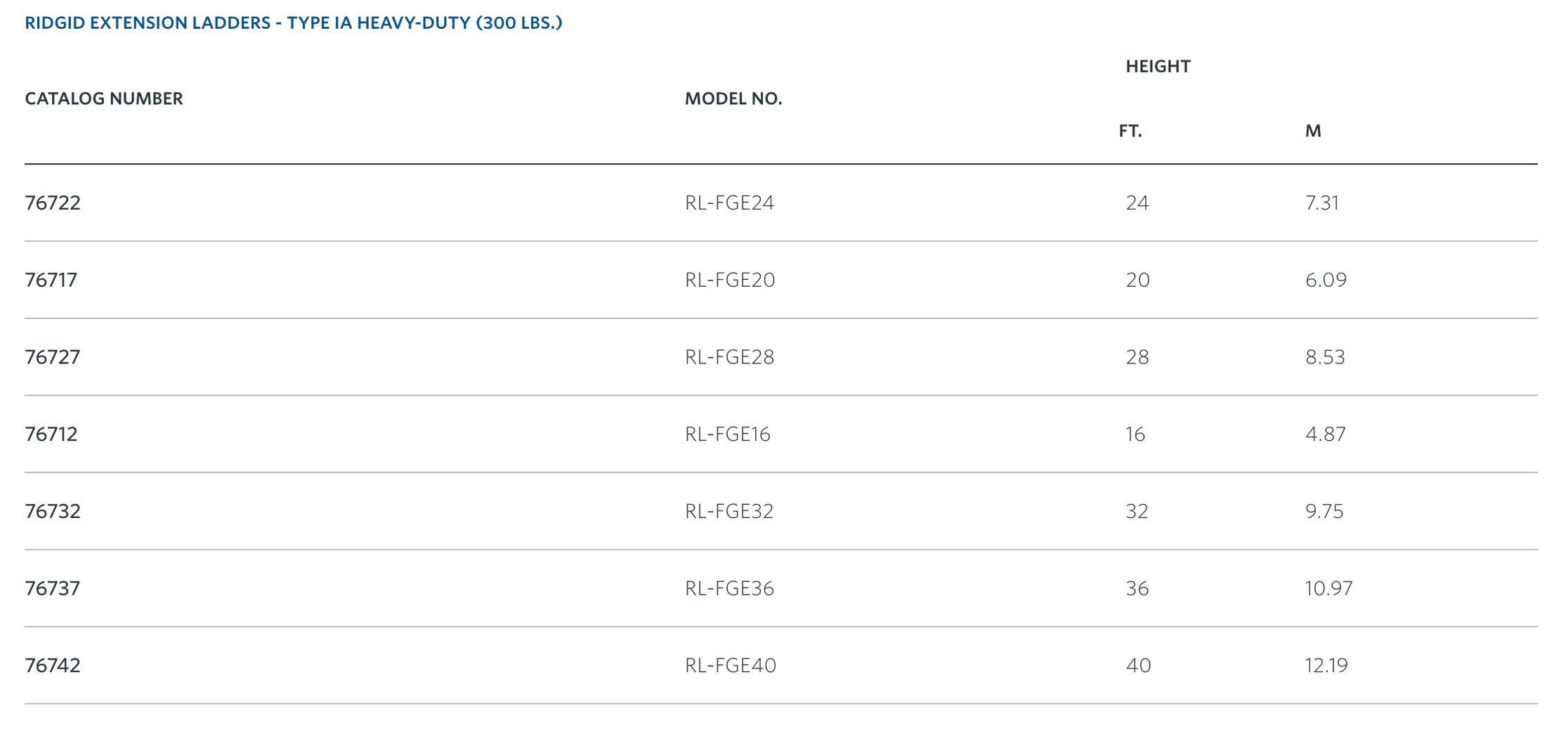1568x743 pixels.
Task: Click the Catalog Number column header
Action: [104, 98]
